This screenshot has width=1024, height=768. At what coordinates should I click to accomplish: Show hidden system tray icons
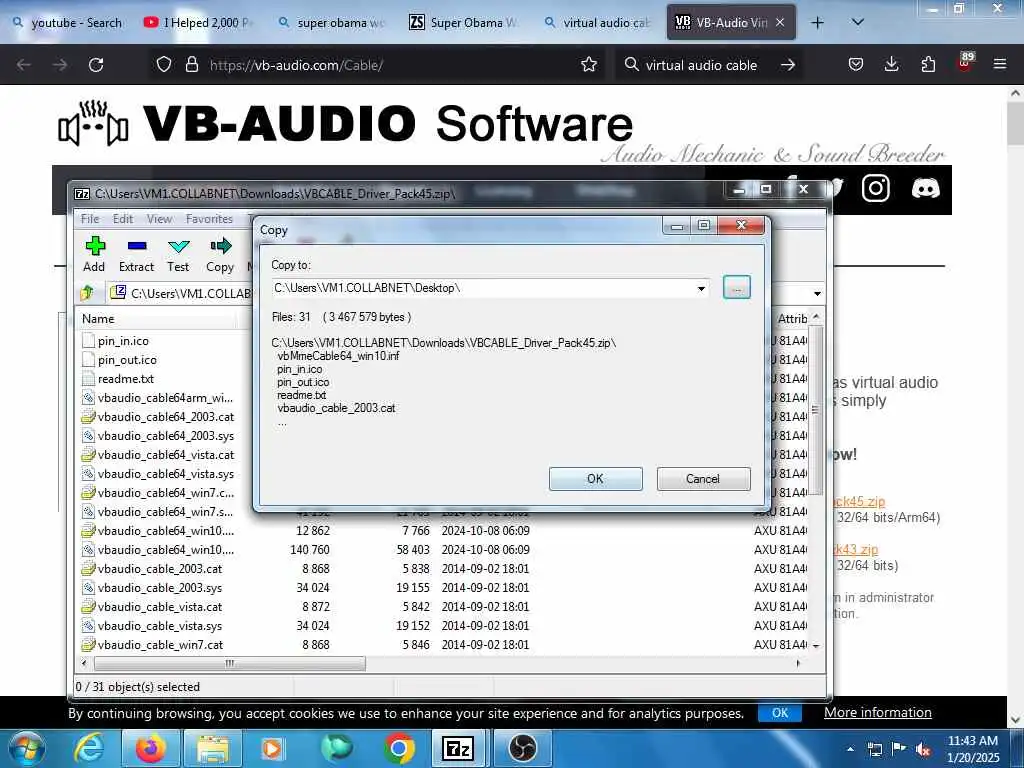point(850,750)
